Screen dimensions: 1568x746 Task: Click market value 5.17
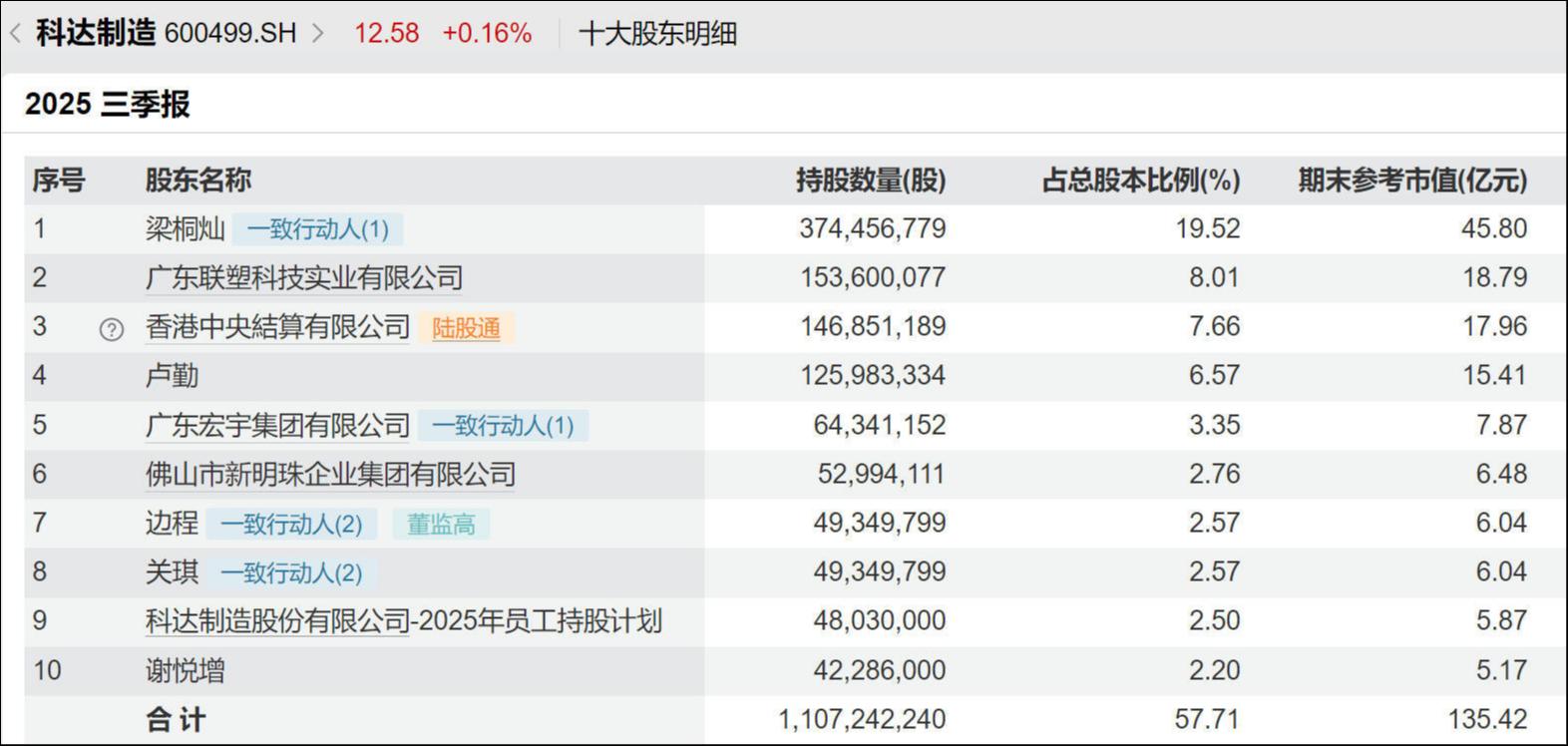(1501, 669)
